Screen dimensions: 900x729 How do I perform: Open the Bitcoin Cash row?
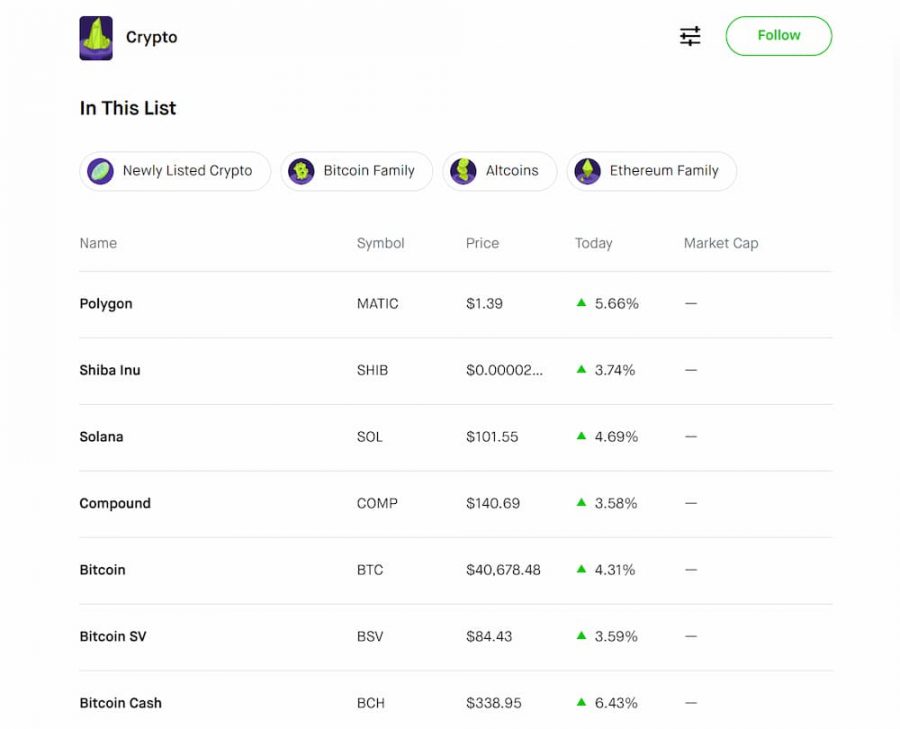[456, 700]
